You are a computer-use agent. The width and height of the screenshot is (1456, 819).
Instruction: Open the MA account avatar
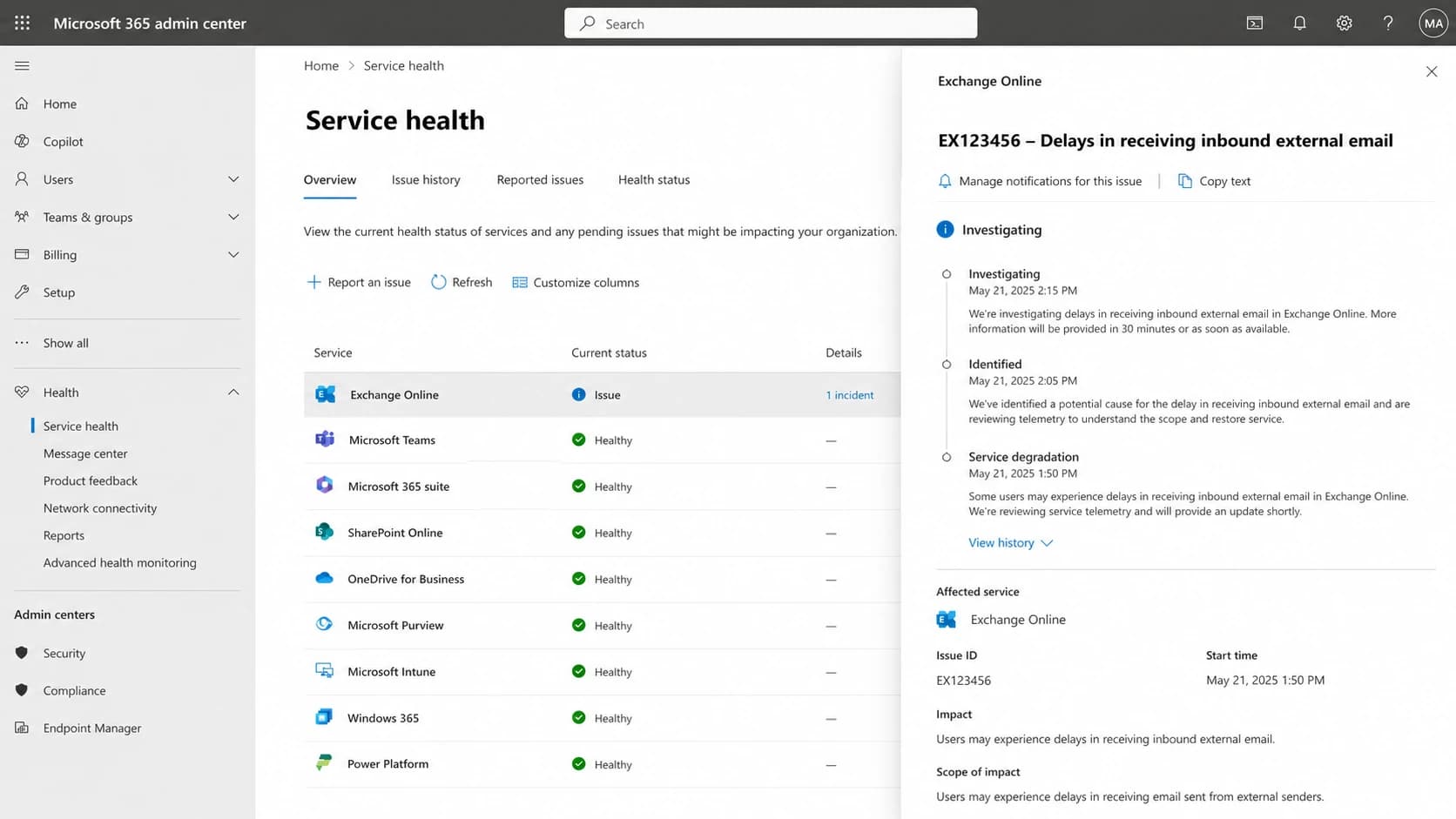1433,23
